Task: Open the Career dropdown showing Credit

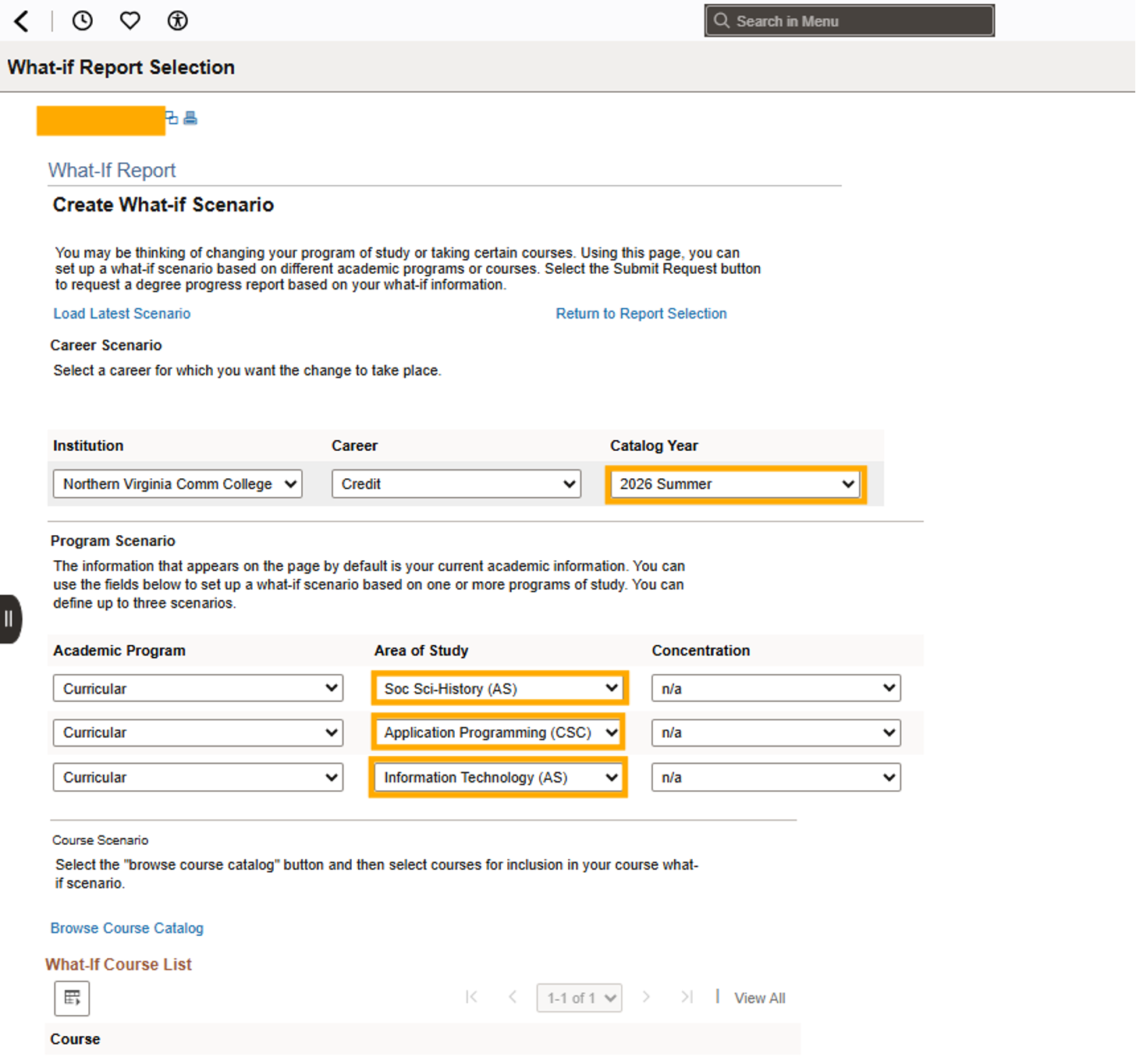Action: pyautogui.click(x=456, y=484)
